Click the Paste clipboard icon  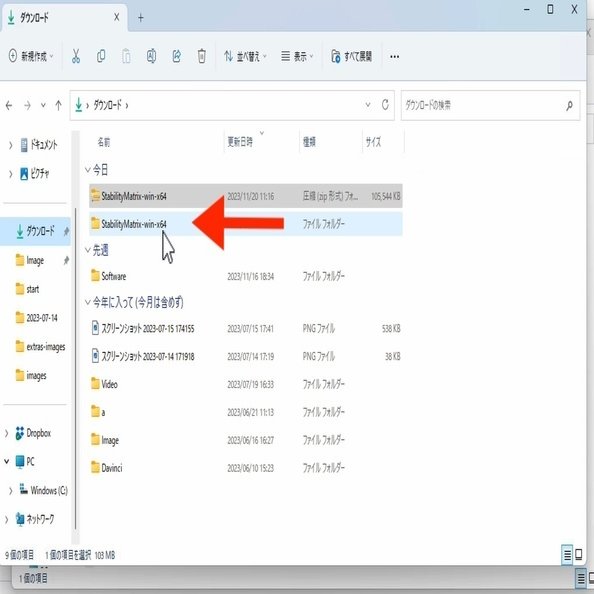tap(126, 56)
